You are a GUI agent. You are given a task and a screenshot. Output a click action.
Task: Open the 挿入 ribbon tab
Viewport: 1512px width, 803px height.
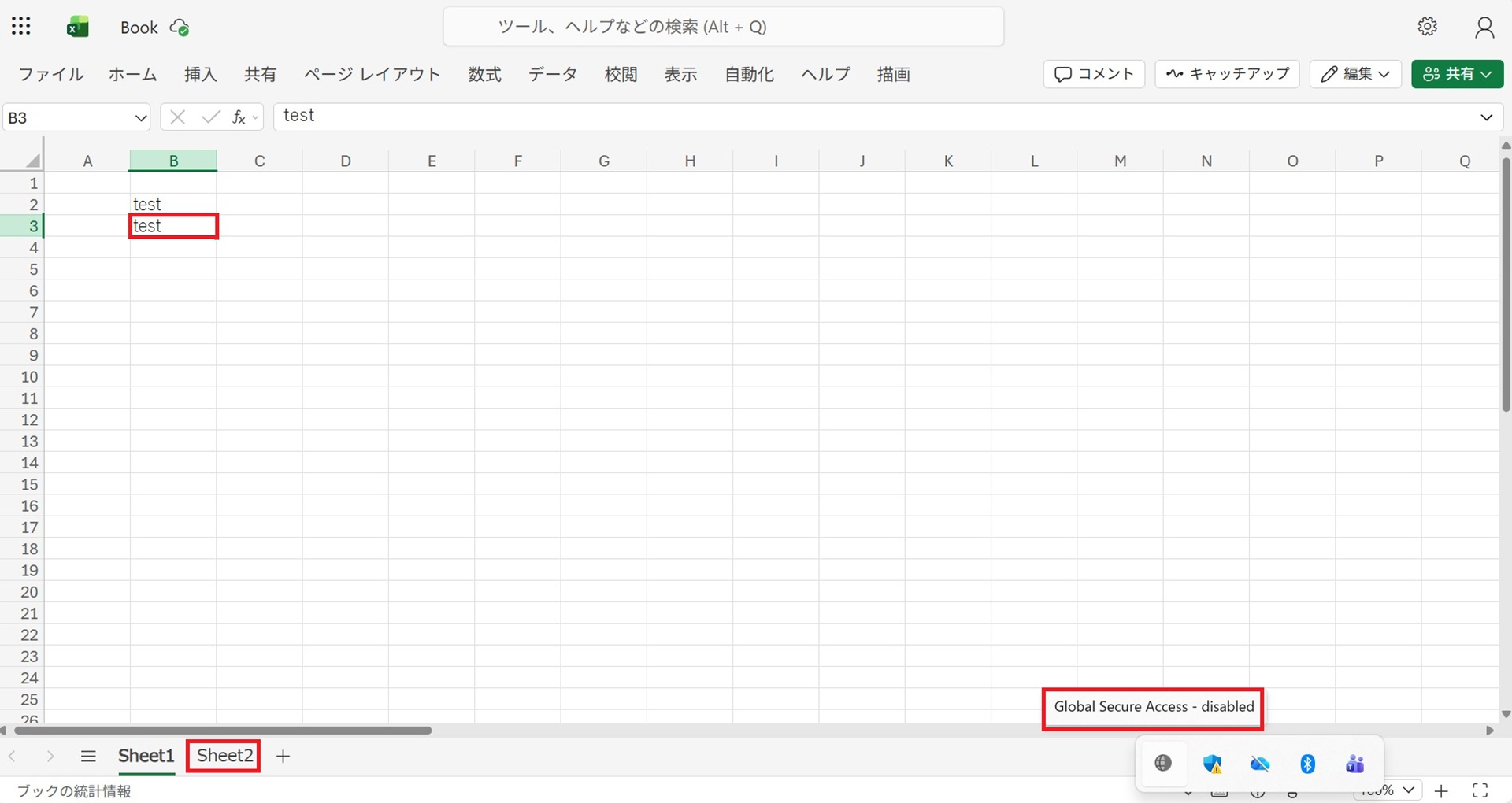[x=200, y=75]
